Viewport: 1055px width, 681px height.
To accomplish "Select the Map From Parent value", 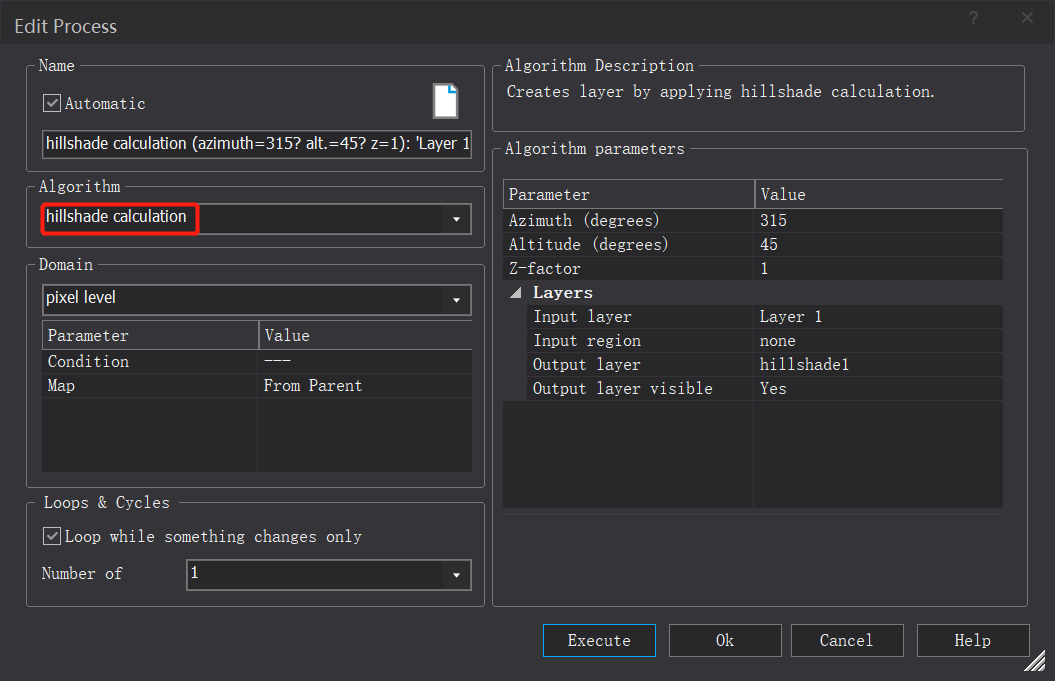I will pyautogui.click(x=364, y=386).
